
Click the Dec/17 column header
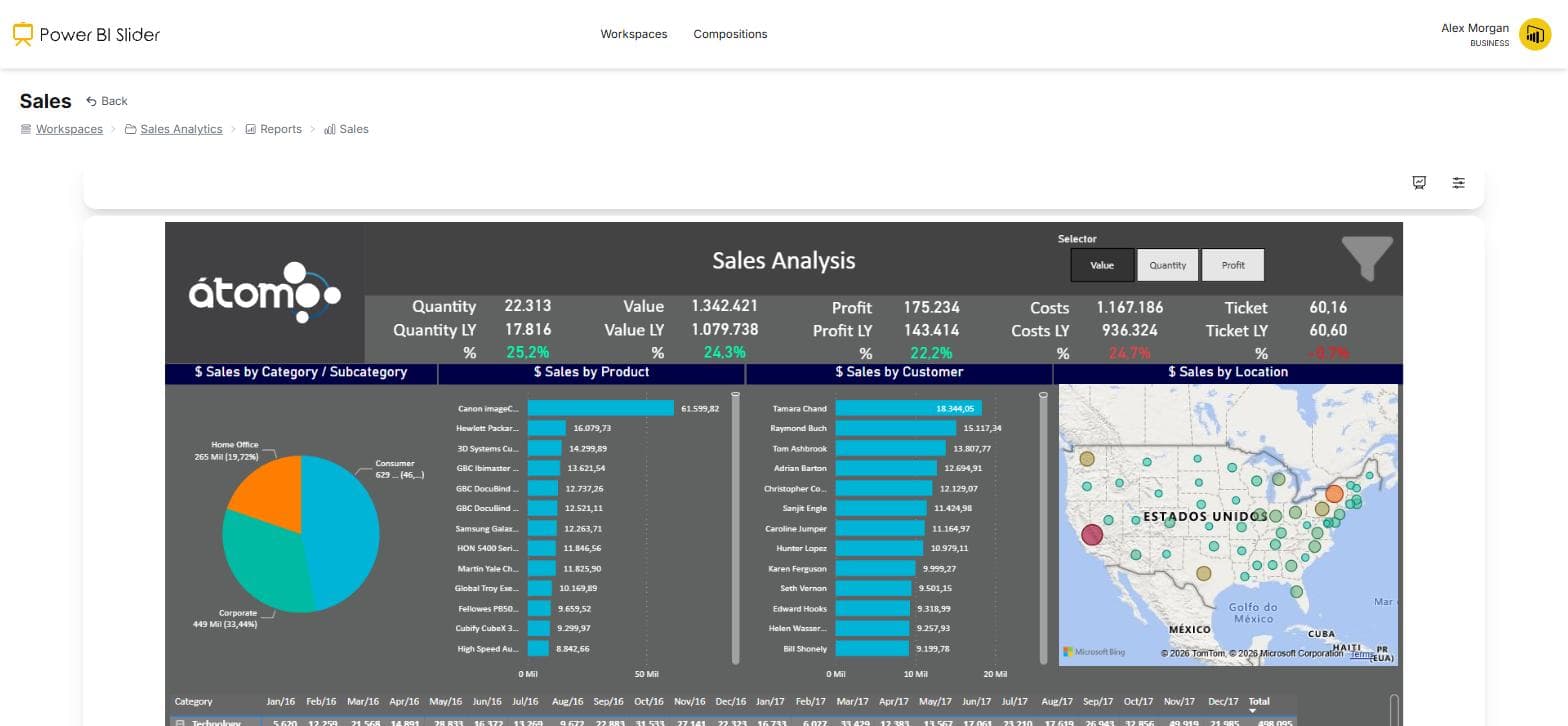click(1223, 702)
